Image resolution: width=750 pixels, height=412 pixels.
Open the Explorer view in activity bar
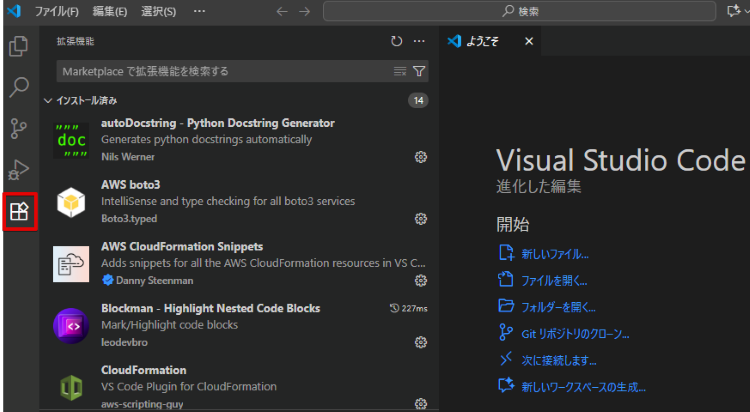[x=19, y=46]
